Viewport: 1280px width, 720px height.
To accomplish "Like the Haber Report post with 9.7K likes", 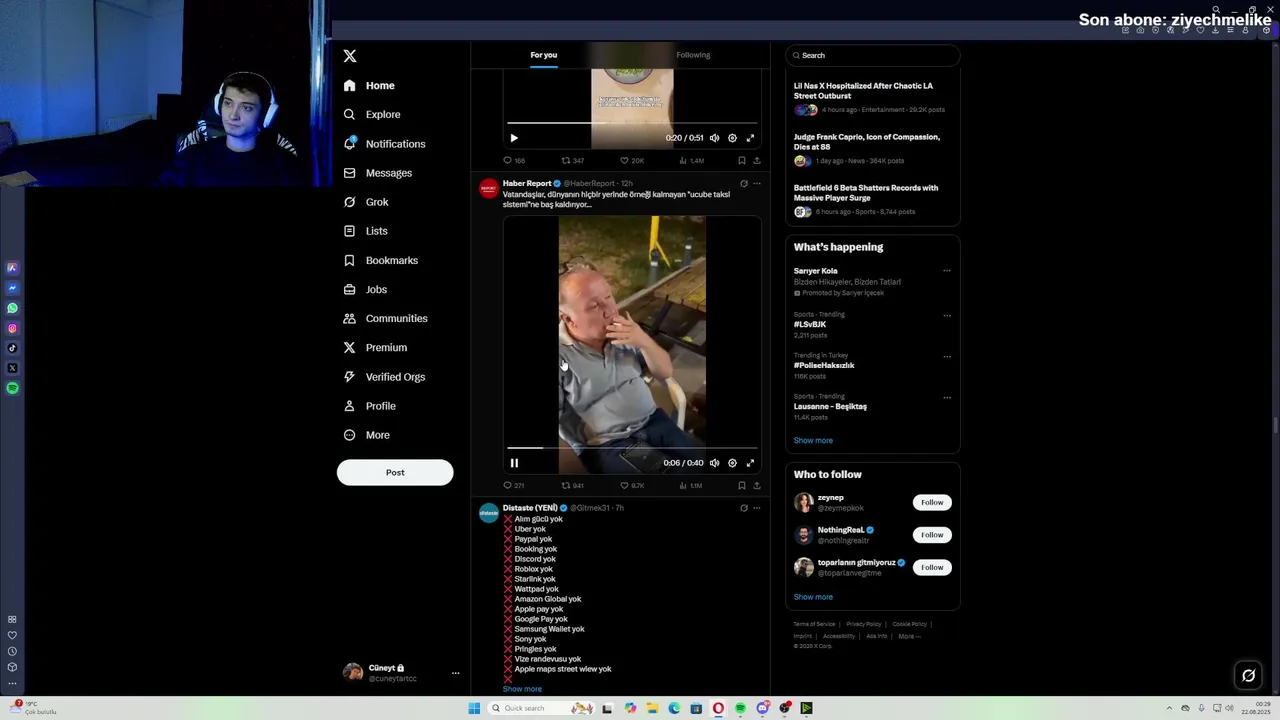I will (x=631, y=485).
